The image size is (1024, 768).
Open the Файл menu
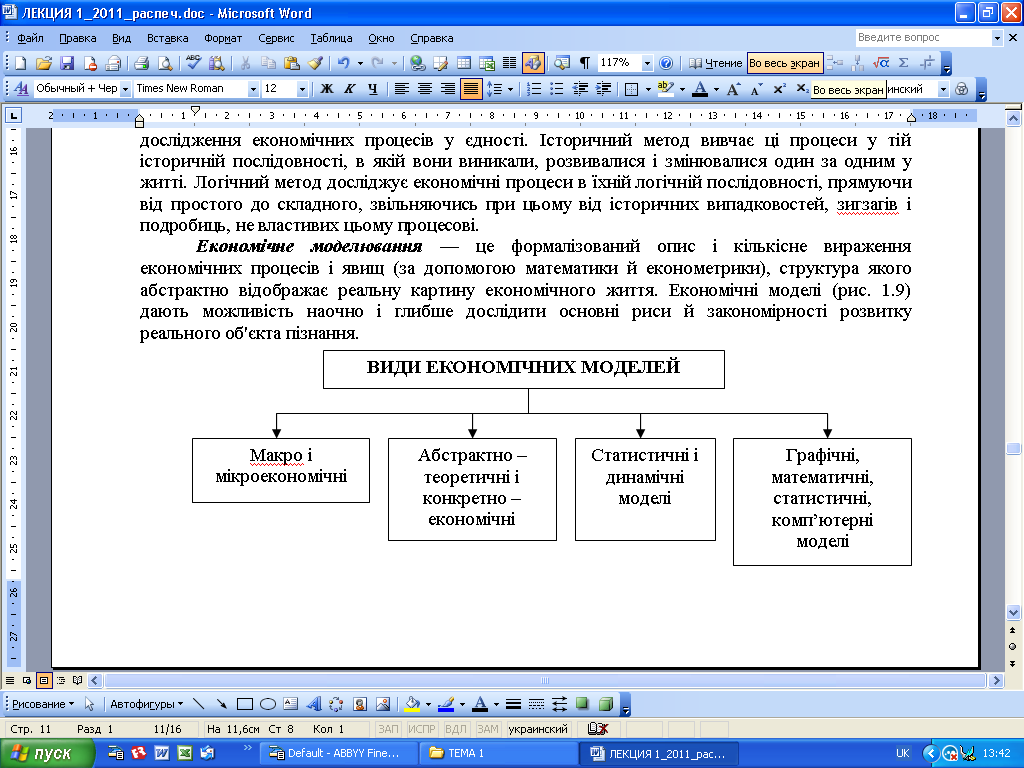tap(30, 38)
